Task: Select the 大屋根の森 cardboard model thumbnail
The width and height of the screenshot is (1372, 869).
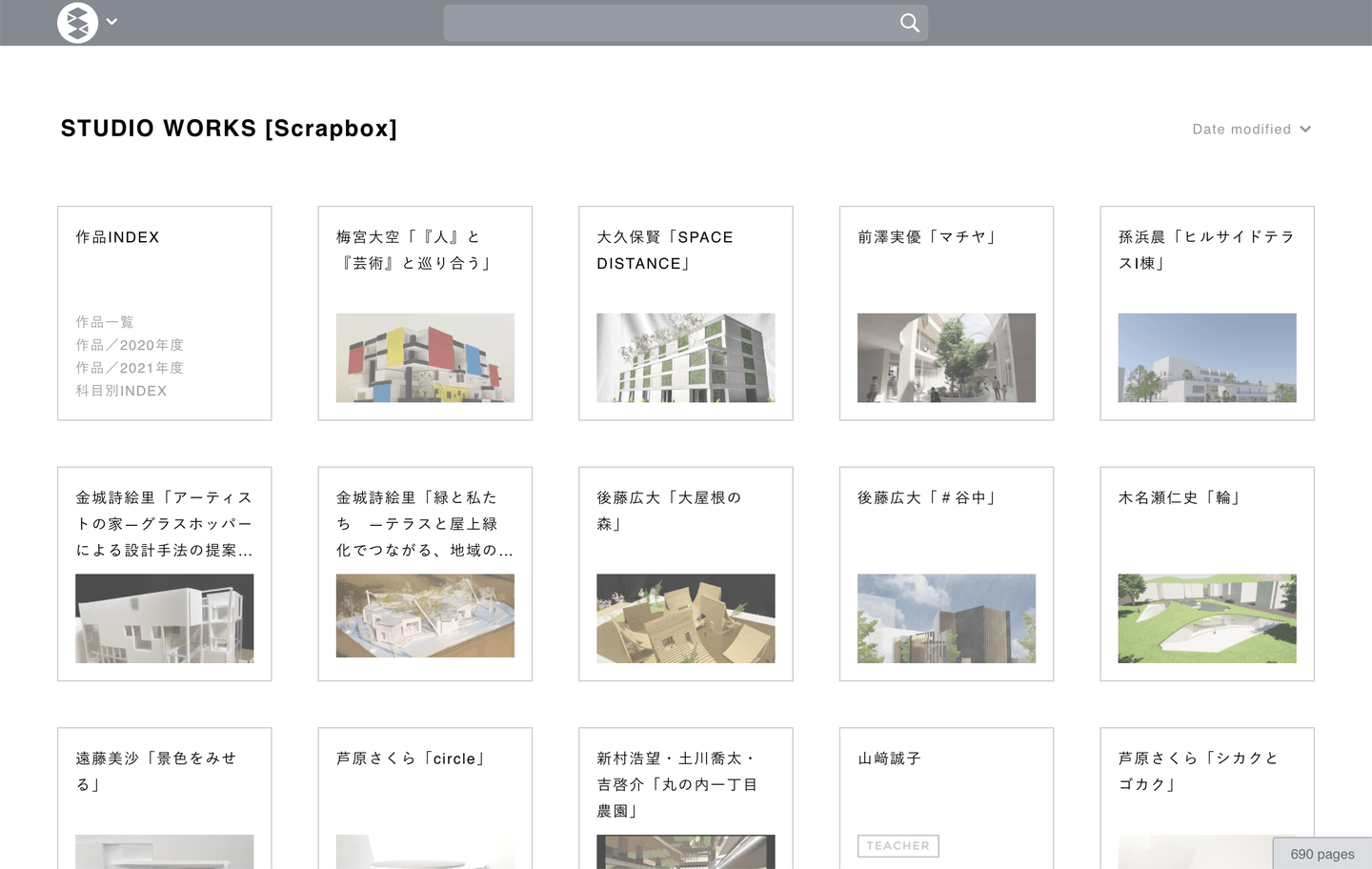Action: [686, 618]
